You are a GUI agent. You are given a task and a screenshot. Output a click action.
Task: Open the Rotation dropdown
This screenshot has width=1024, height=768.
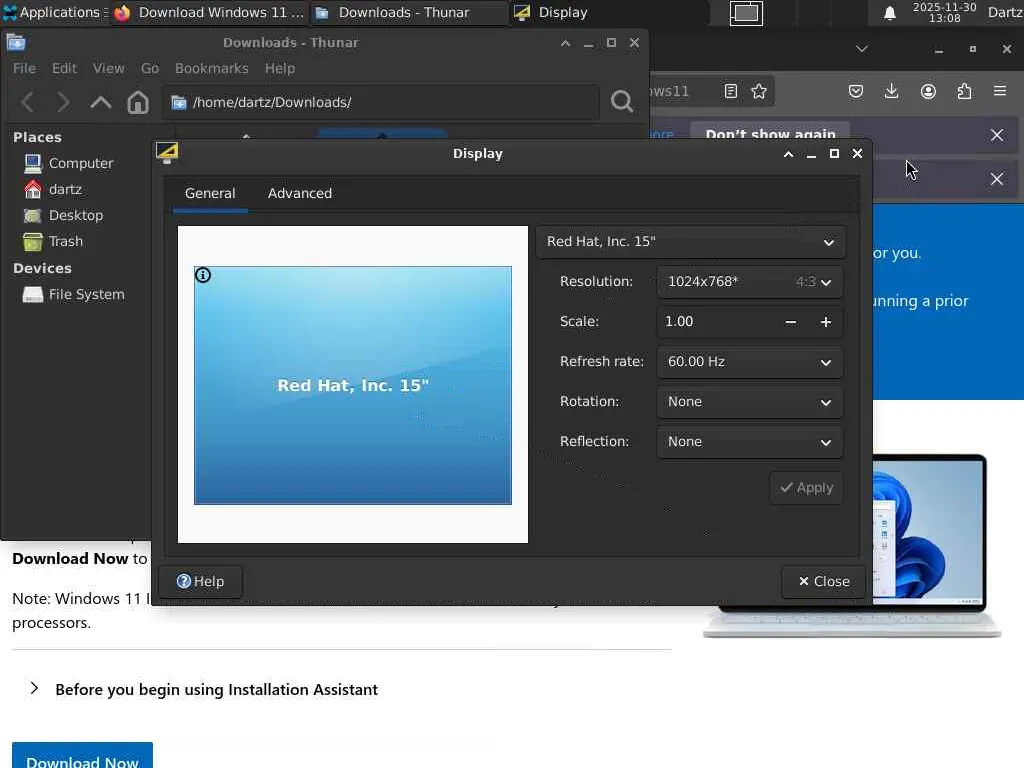click(750, 402)
